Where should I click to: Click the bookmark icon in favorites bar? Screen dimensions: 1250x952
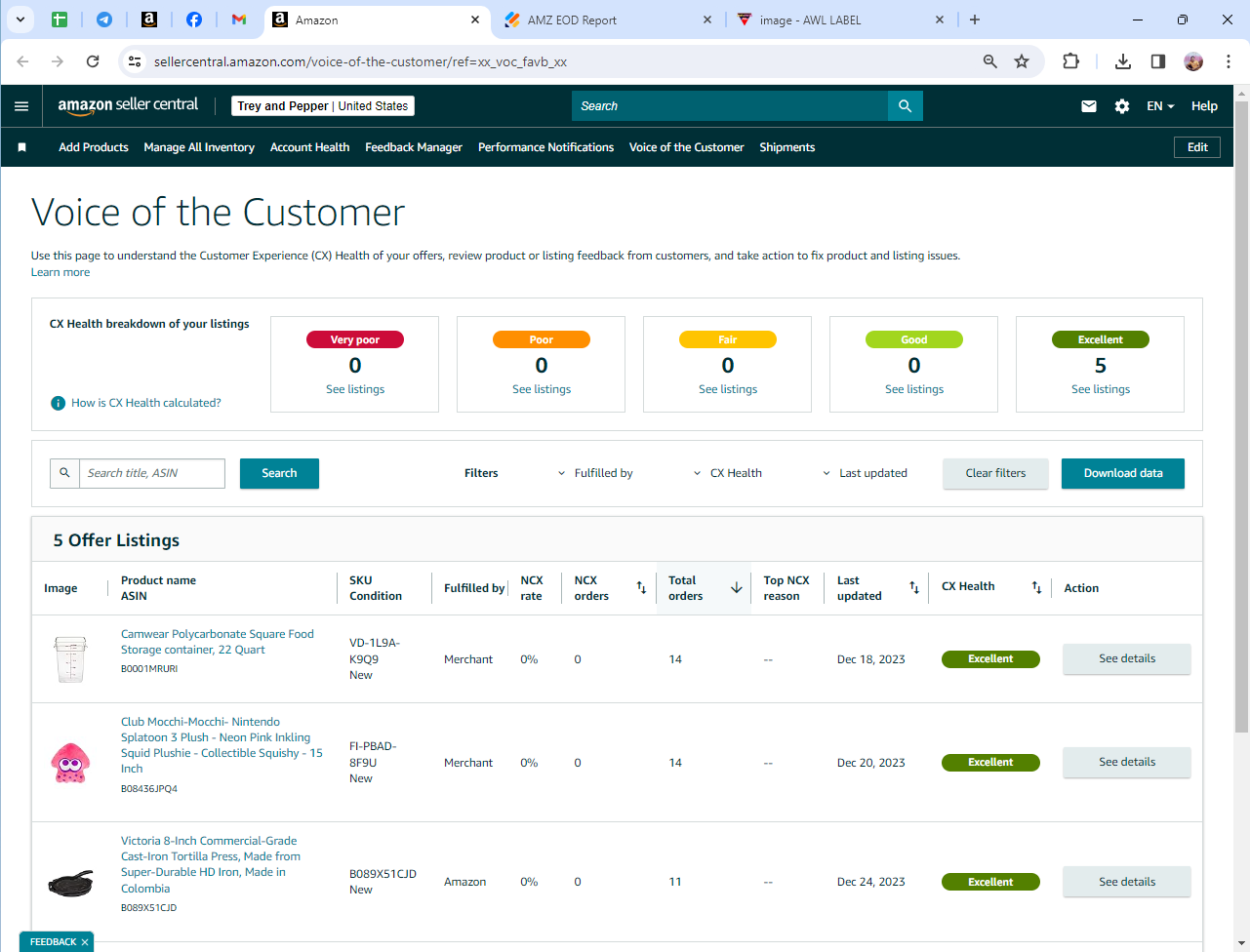click(21, 147)
